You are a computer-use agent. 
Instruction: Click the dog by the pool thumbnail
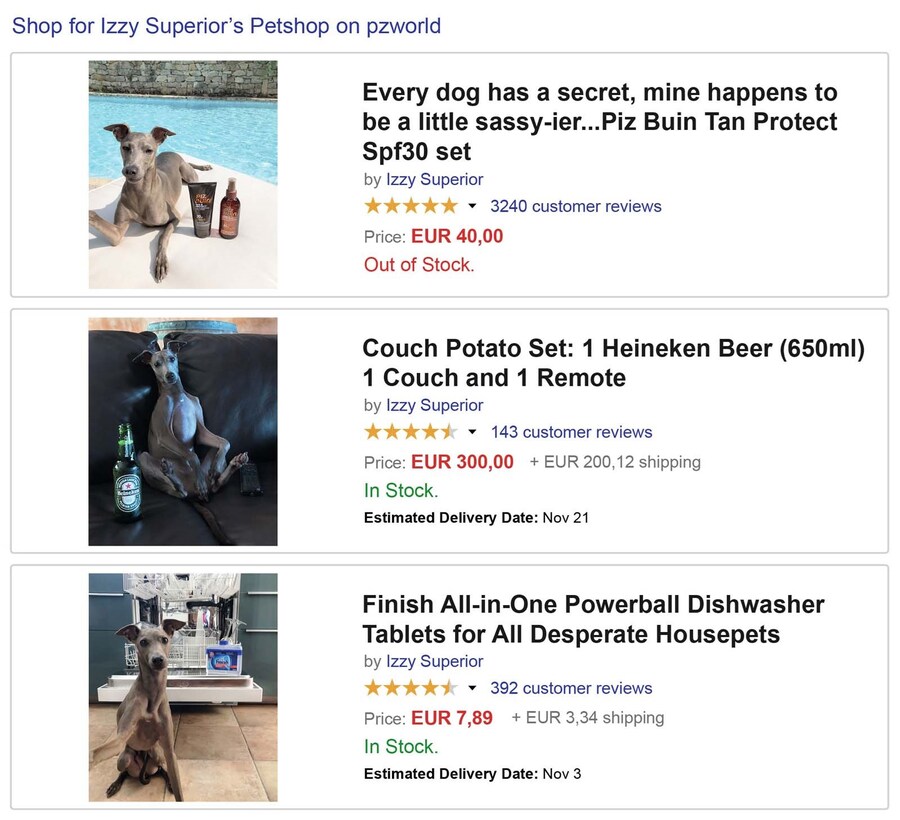[x=183, y=175]
